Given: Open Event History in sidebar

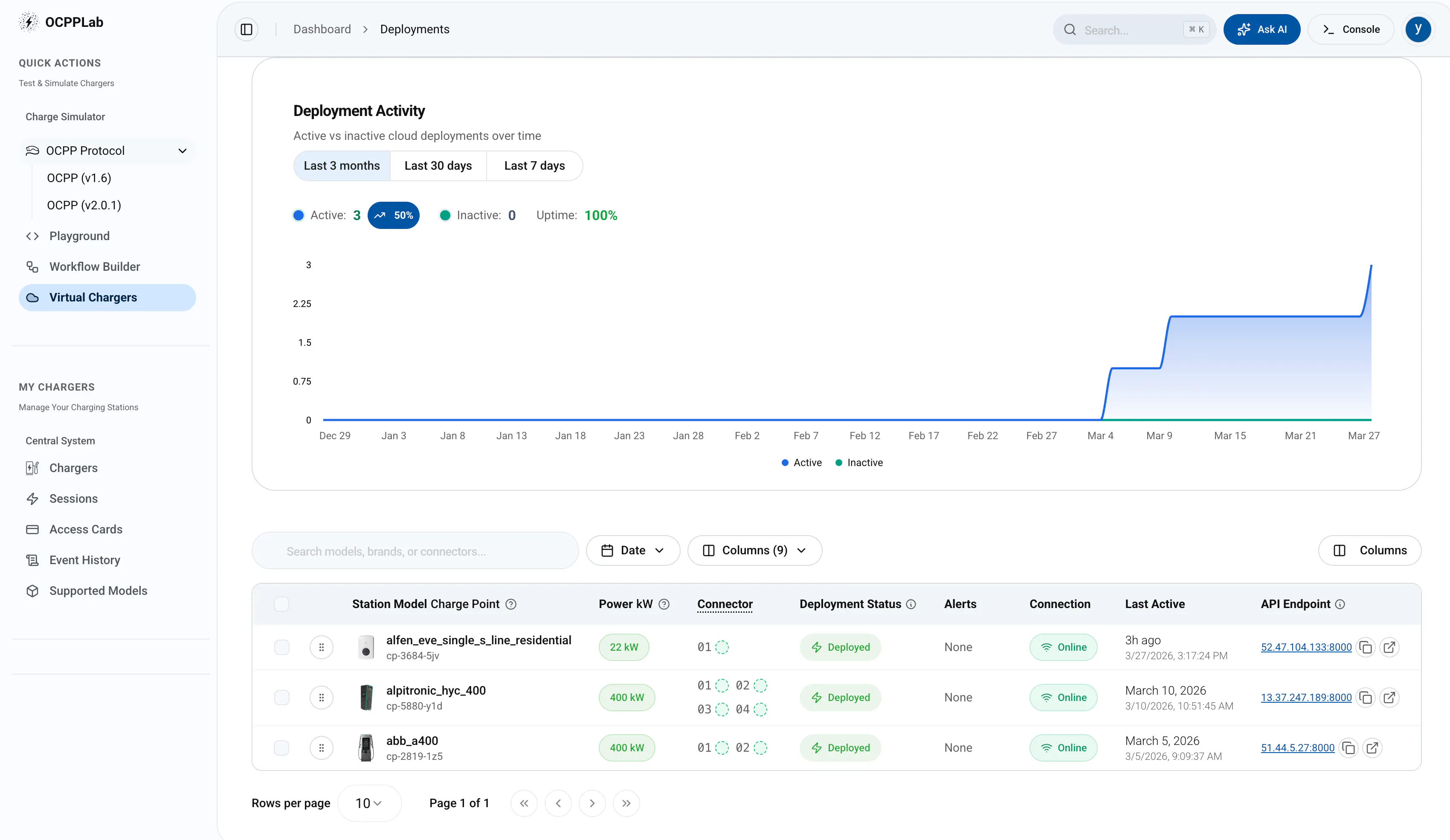Looking at the screenshot, I should coord(107,560).
